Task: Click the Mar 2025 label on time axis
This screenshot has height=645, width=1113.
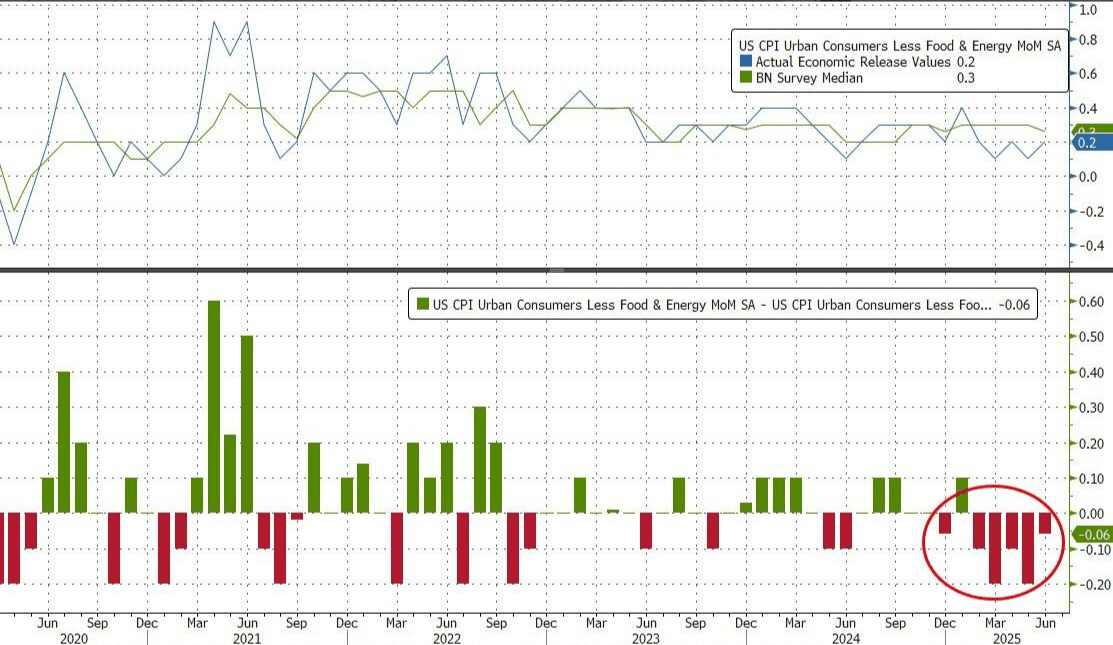Action: point(994,623)
